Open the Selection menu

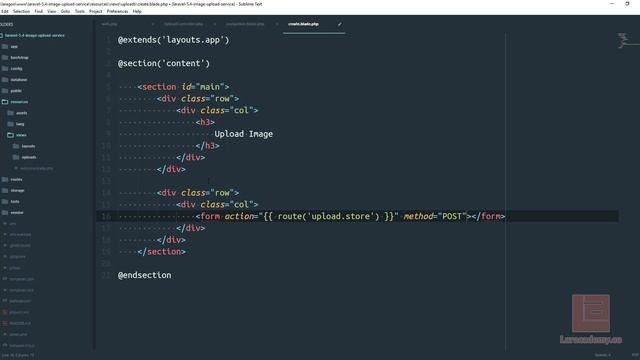(21, 11)
